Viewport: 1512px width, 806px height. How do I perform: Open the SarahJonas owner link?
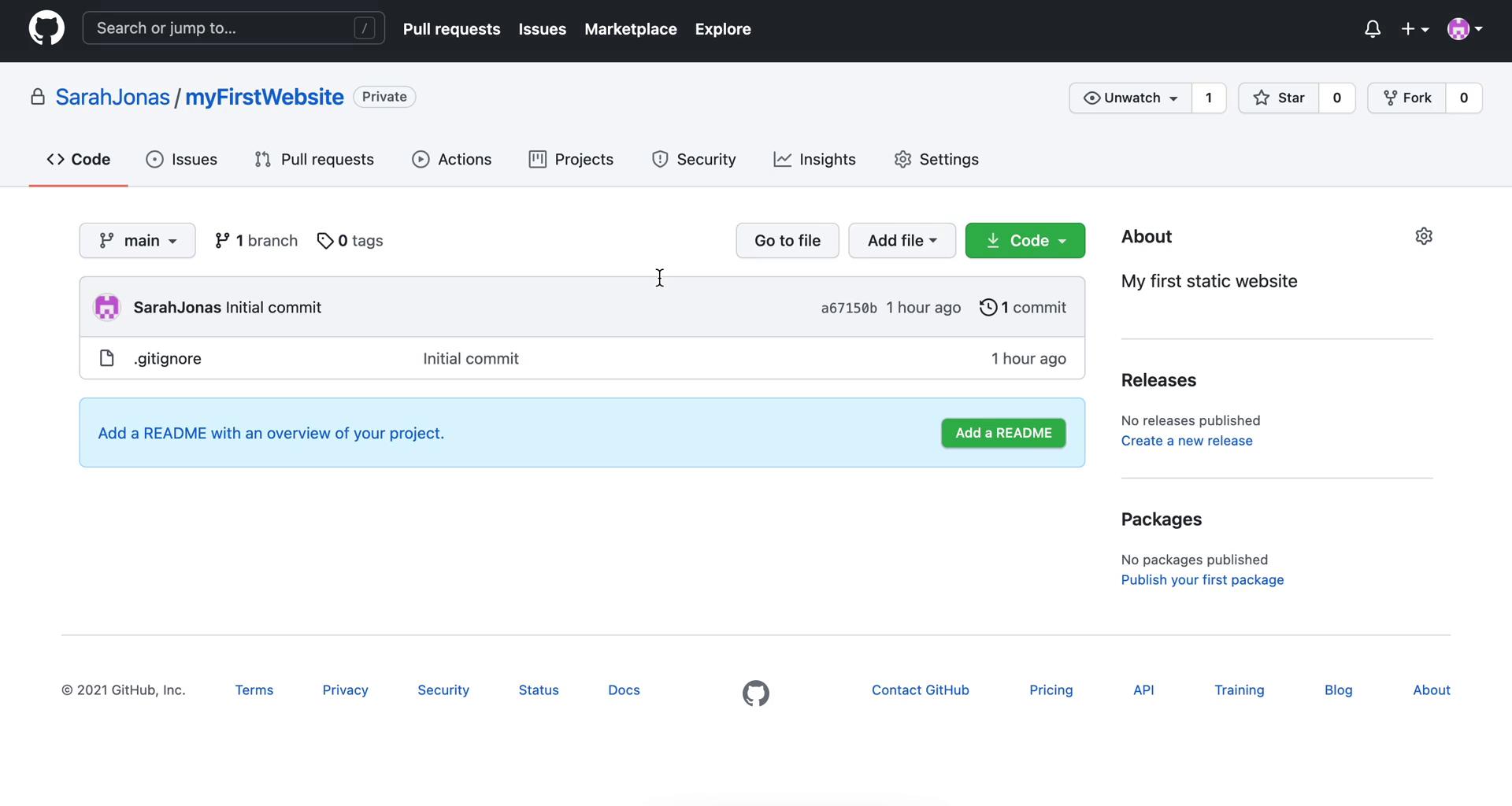113,97
